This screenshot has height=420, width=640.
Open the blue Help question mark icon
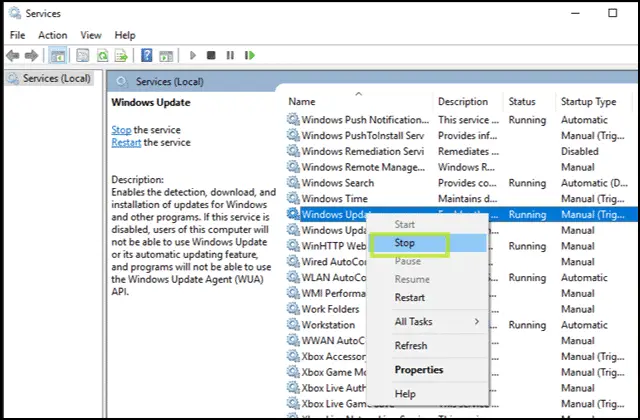[x=147, y=55]
